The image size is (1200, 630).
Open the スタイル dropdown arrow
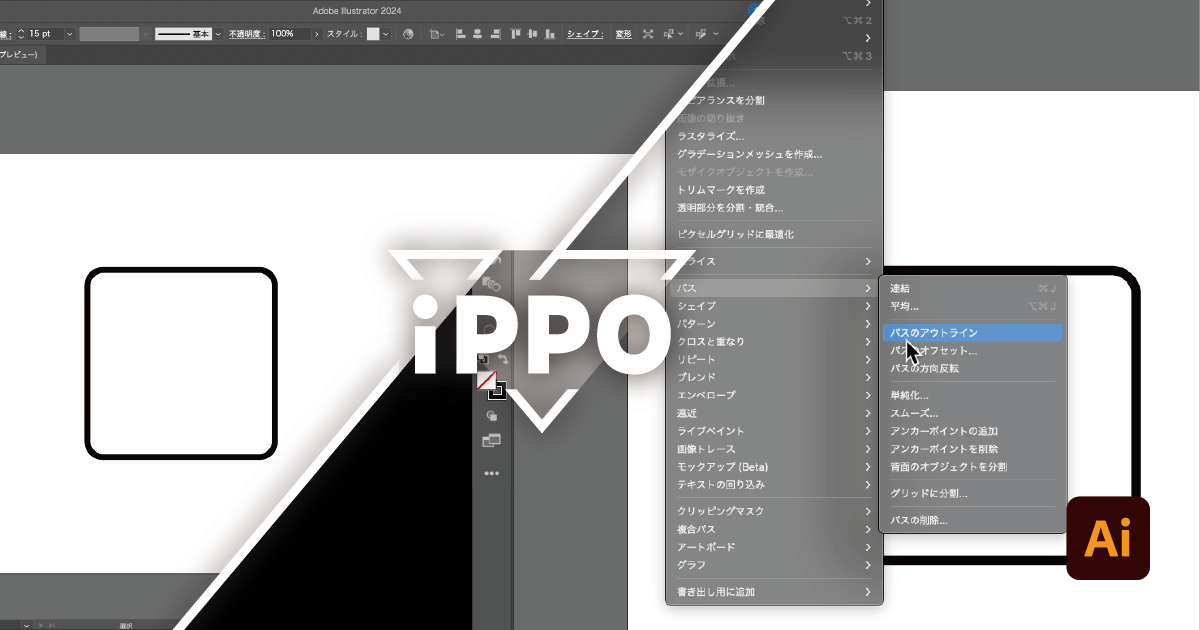coord(386,34)
